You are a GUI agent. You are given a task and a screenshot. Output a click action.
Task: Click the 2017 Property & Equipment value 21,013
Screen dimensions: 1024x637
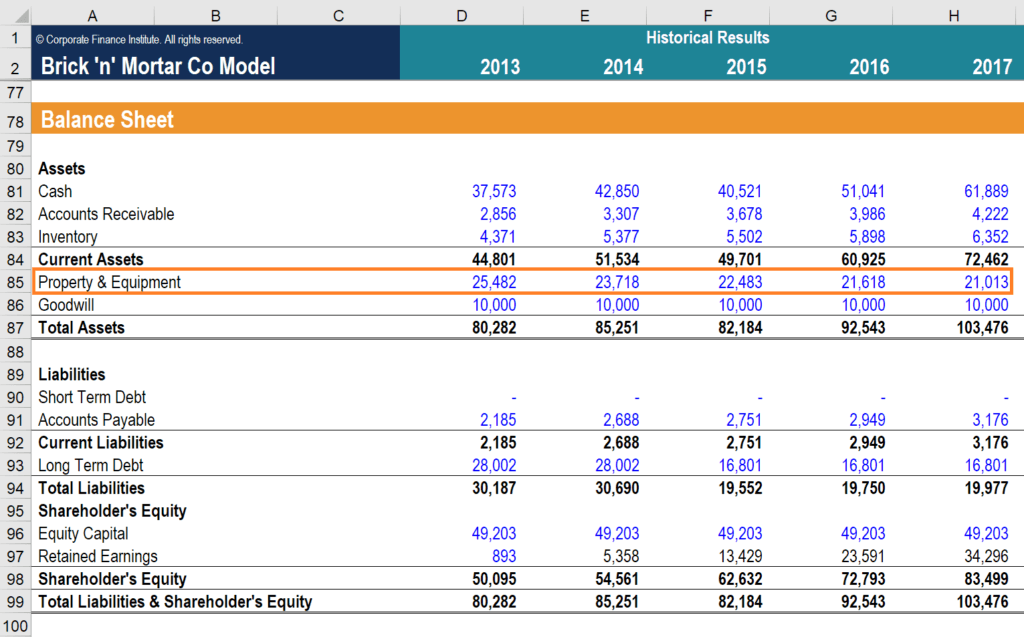point(986,282)
